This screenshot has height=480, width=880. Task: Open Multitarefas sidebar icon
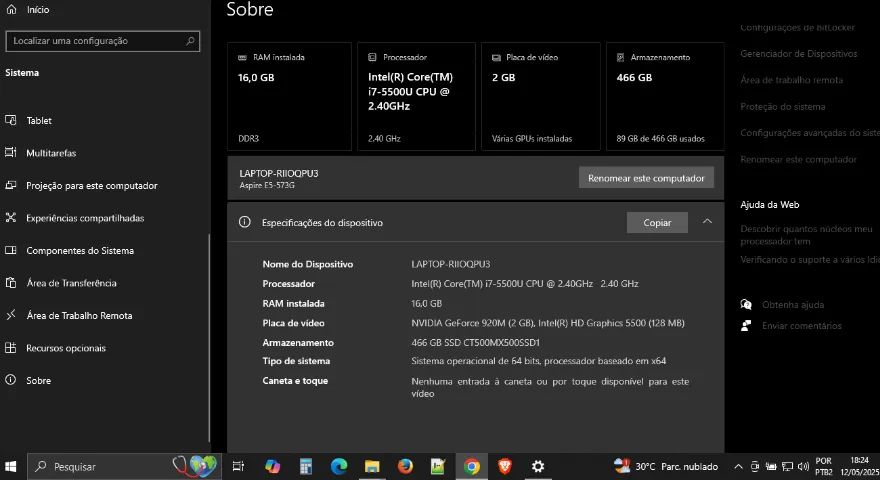tap(11, 152)
